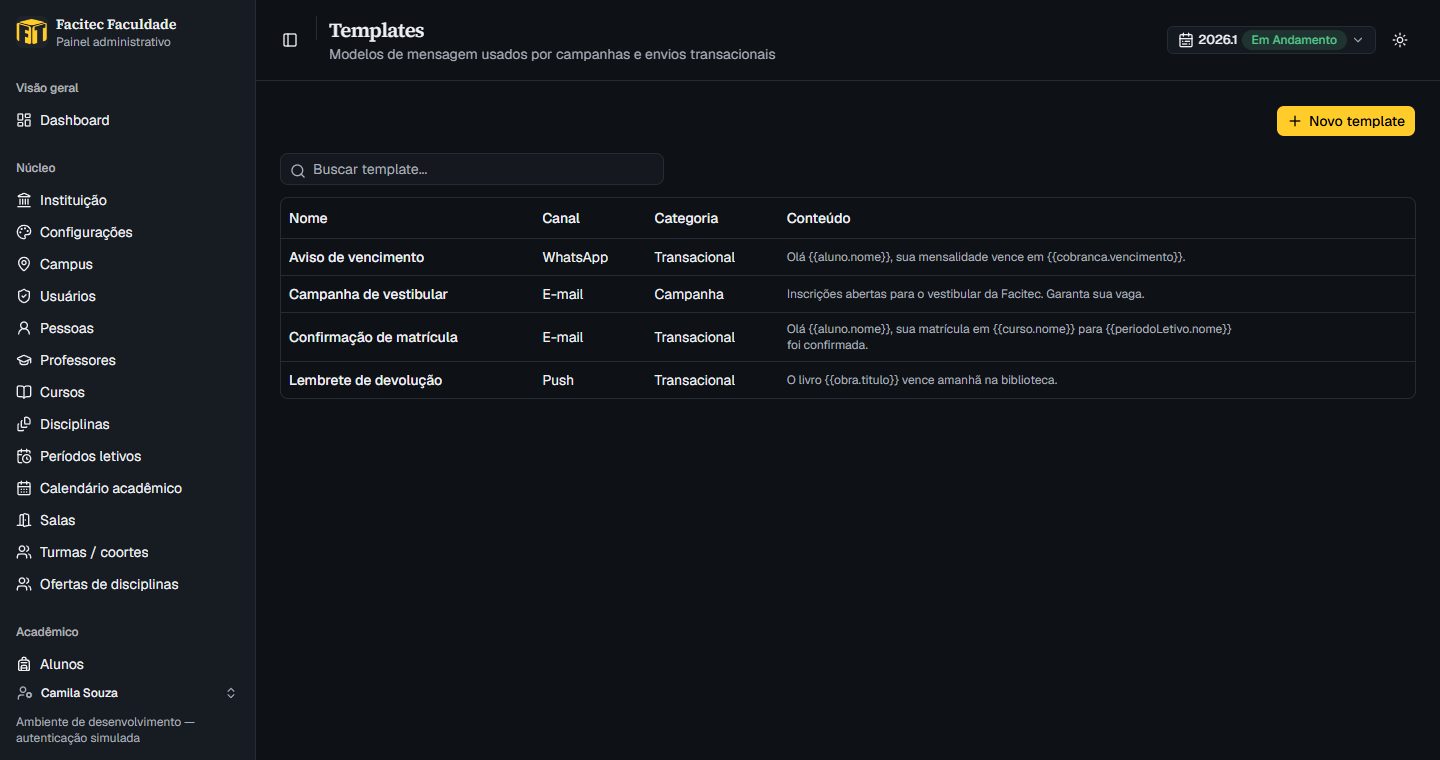Click content text starting 'O livro'
1440x760 pixels.
tap(922, 380)
